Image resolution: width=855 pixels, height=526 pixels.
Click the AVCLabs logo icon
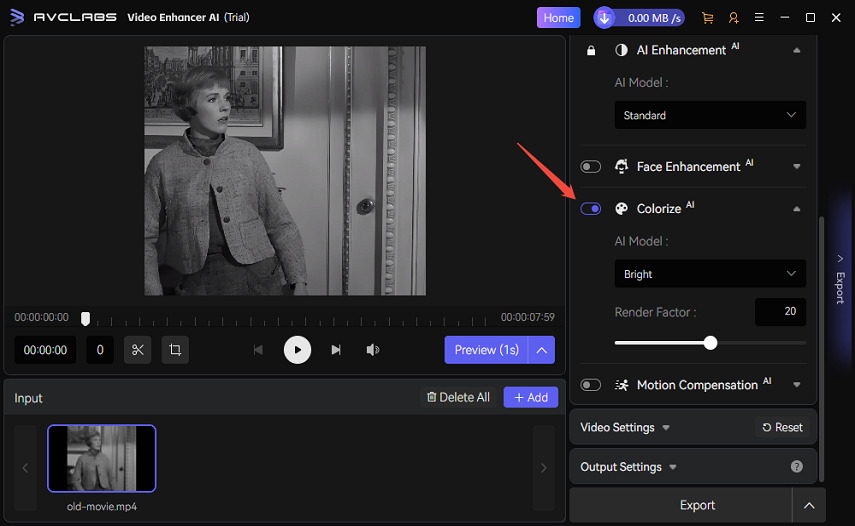(x=17, y=17)
